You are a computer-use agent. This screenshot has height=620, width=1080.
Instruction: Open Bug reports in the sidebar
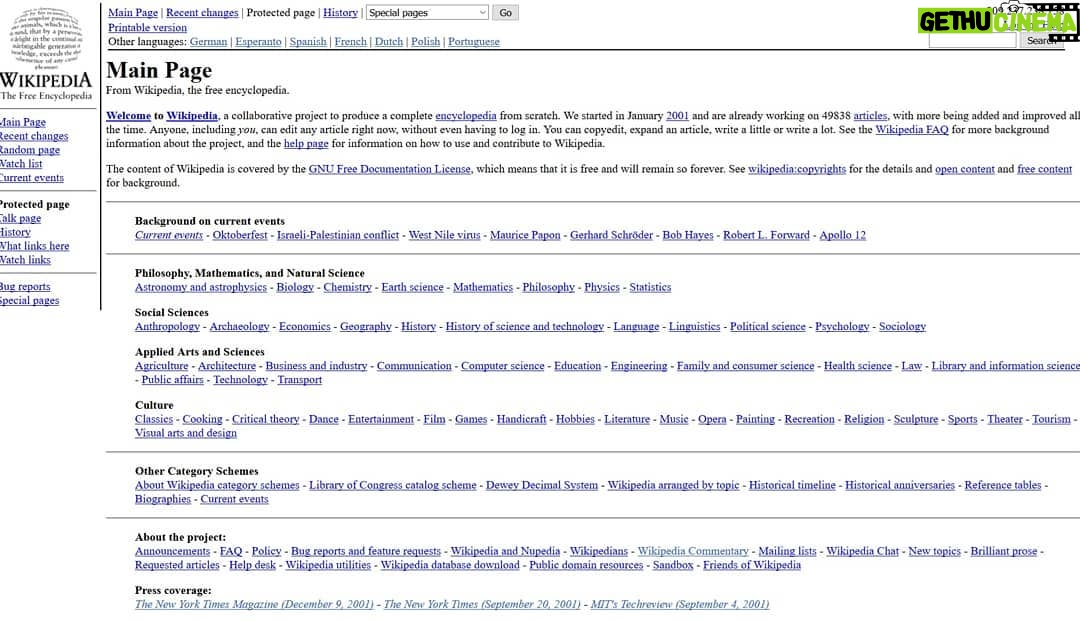tap(25, 287)
